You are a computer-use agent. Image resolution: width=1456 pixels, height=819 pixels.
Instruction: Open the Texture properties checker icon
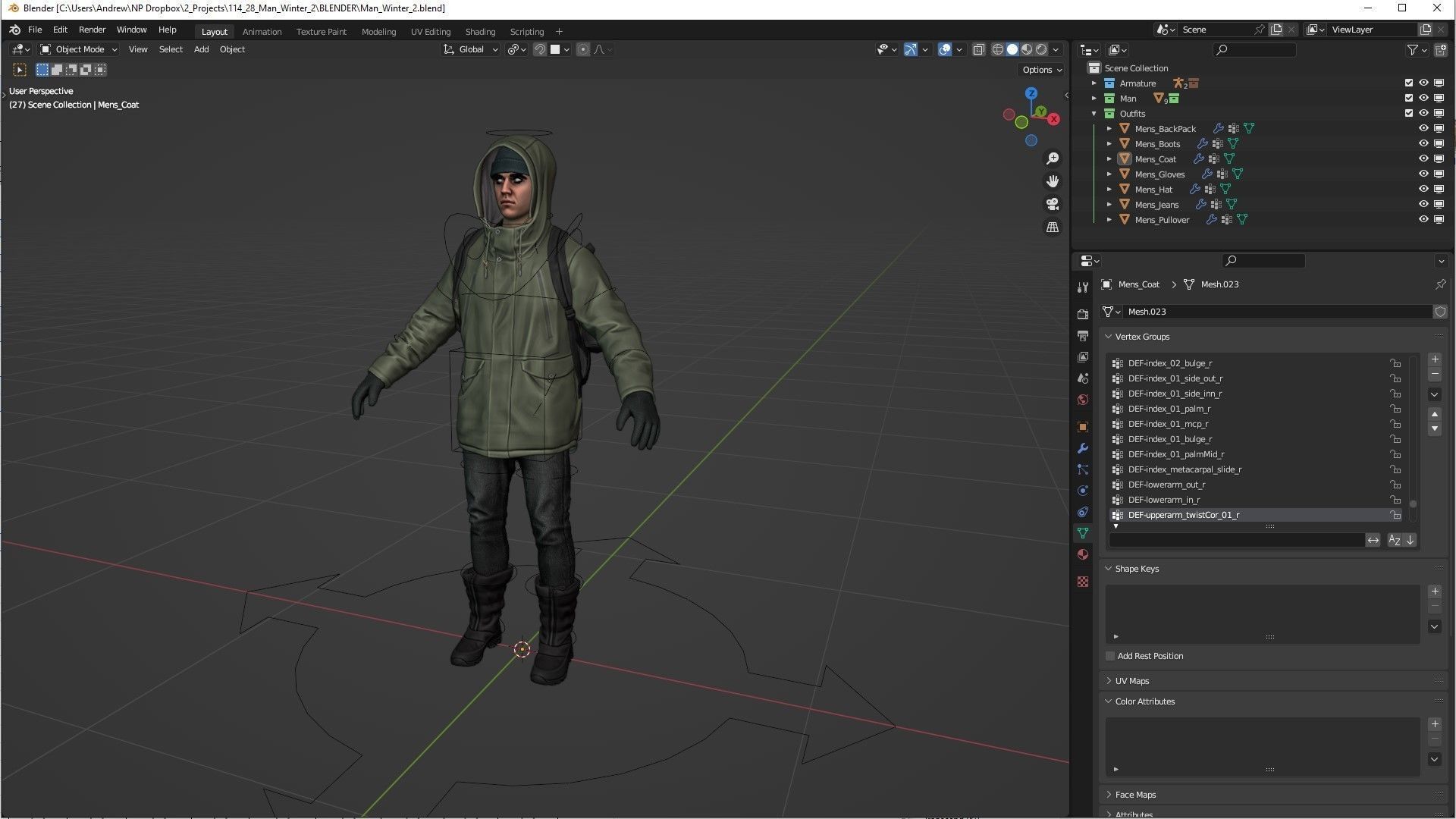(1083, 582)
